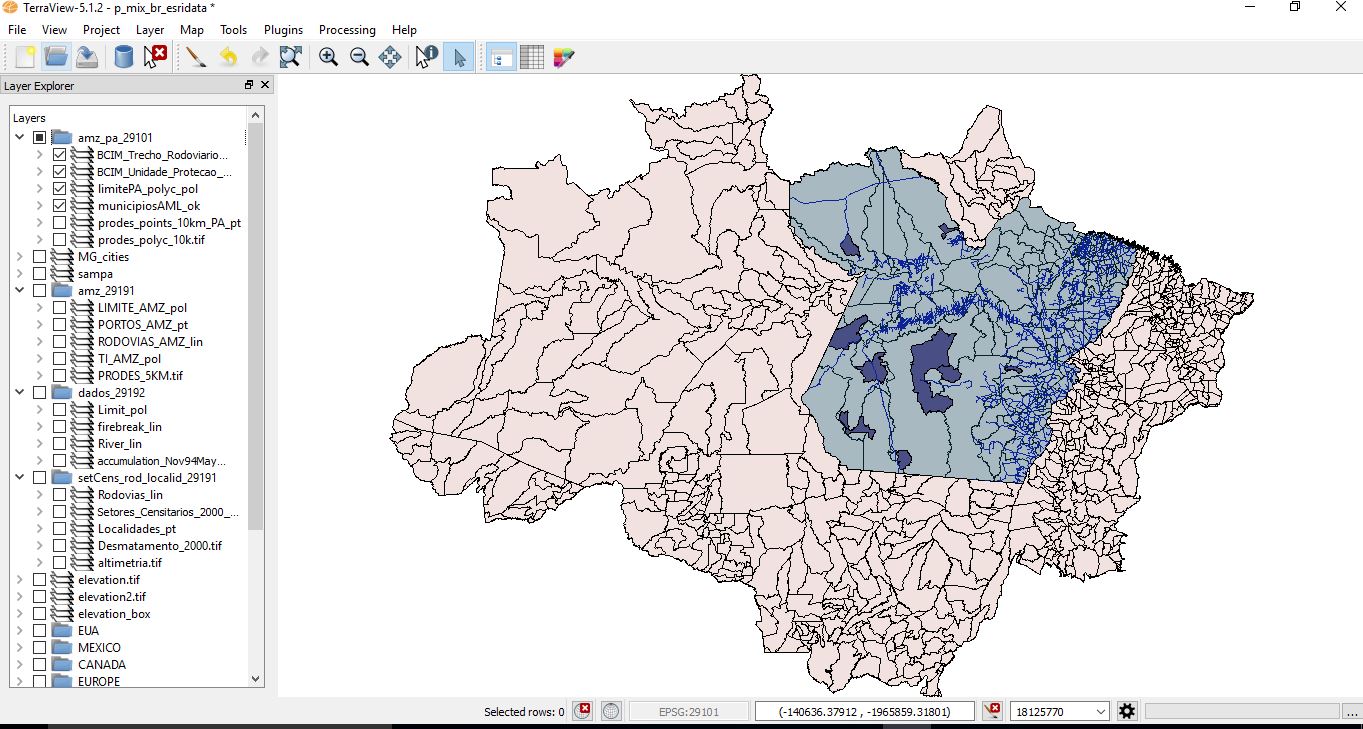Screen dimensions: 1363x729
Task: Open the map scale dropdown
Action: [x=1101, y=711]
